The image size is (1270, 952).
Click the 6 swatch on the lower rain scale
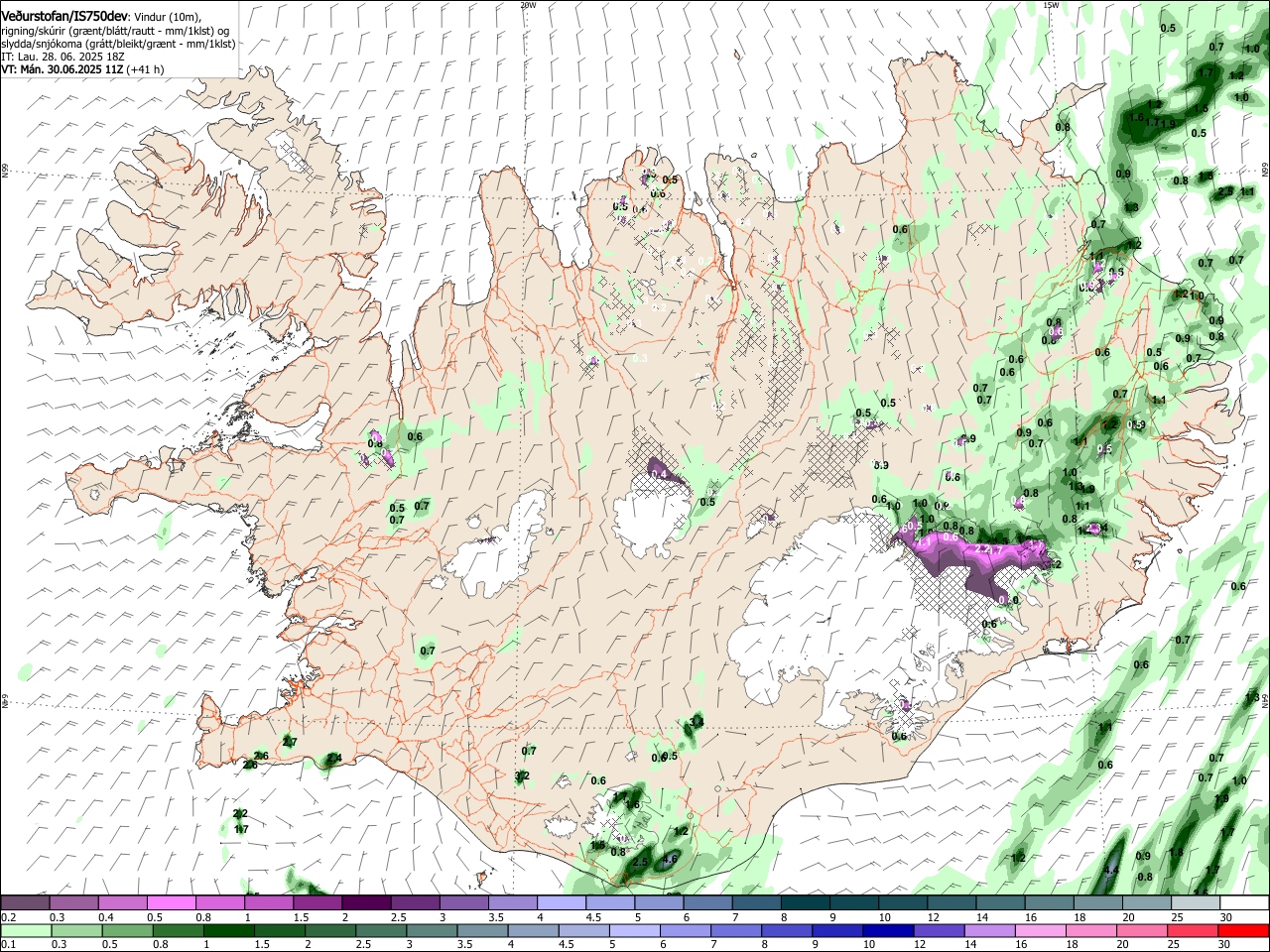tap(684, 930)
